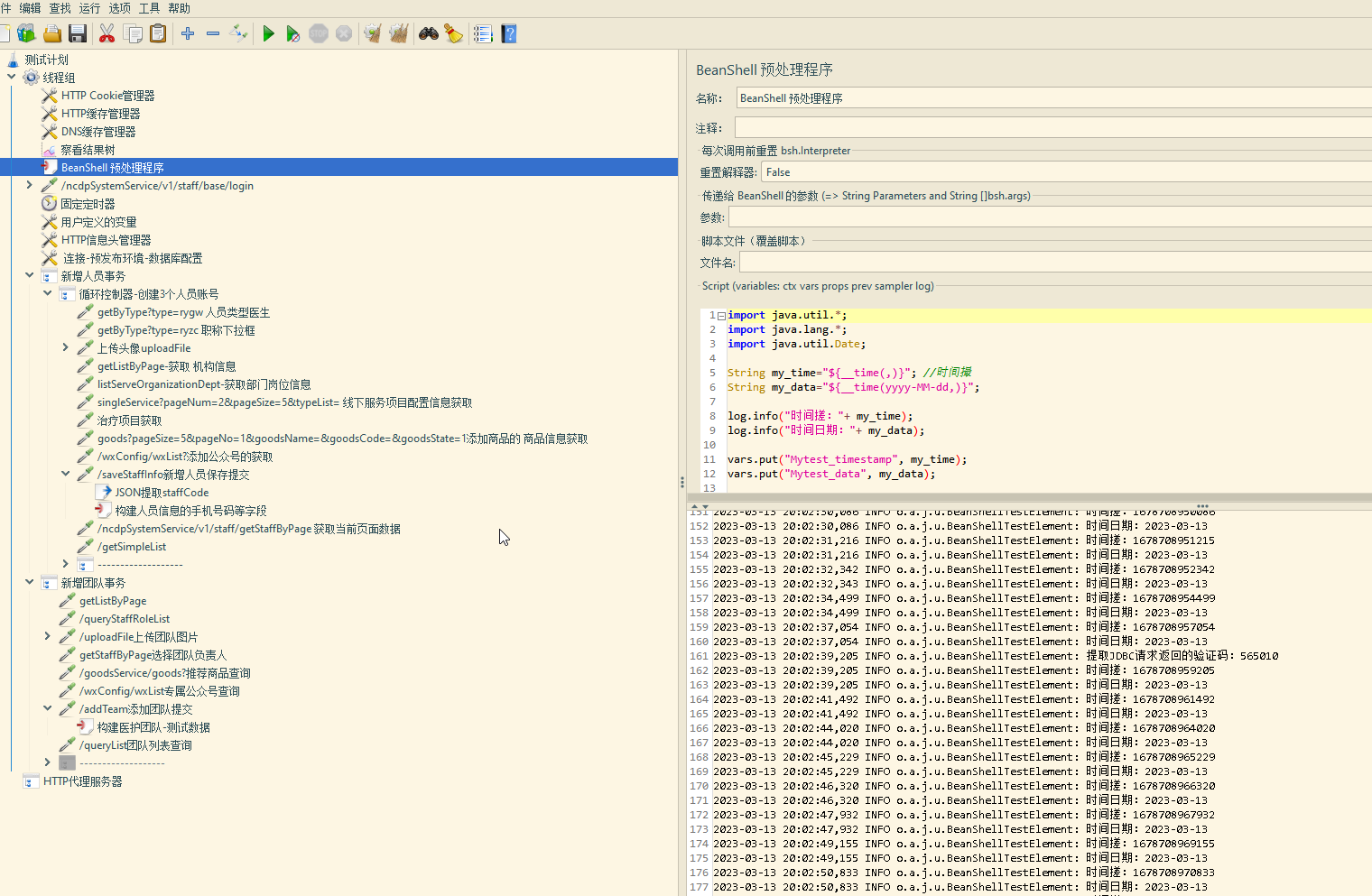The image size is (1372, 896).
Task: Expand the 上传头像uploadFile request node
Action: (65, 347)
